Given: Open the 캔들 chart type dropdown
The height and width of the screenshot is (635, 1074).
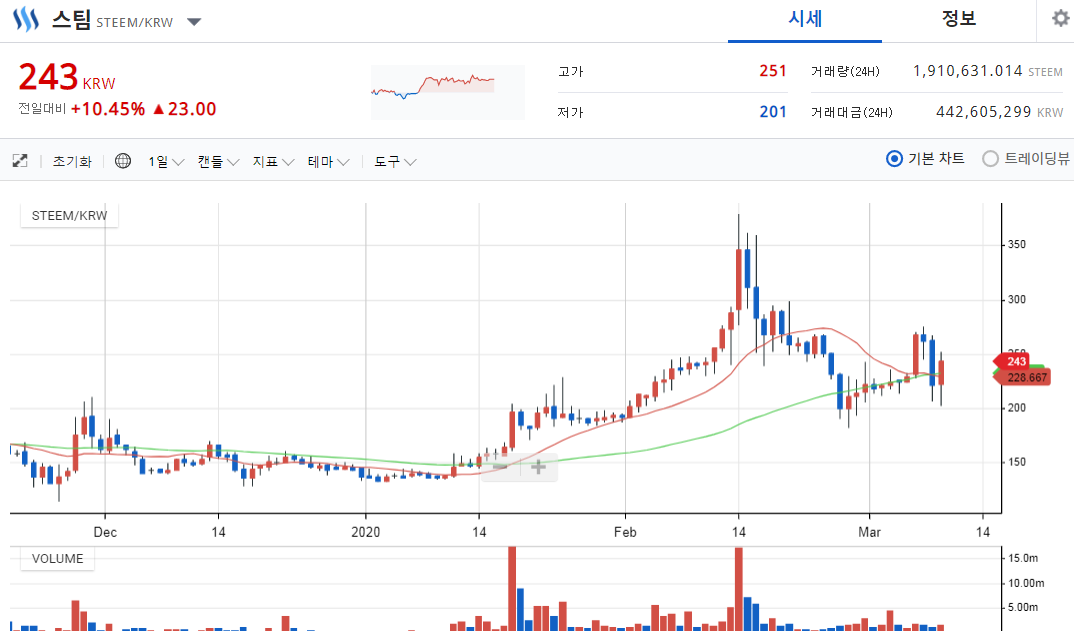Looking at the screenshot, I should (218, 162).
